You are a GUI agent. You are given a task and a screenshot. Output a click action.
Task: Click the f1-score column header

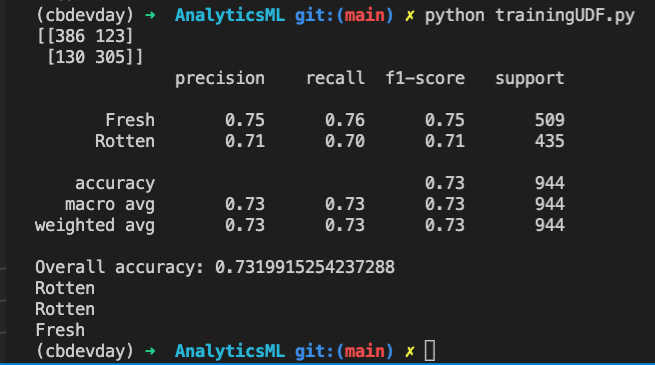(425, 78)
